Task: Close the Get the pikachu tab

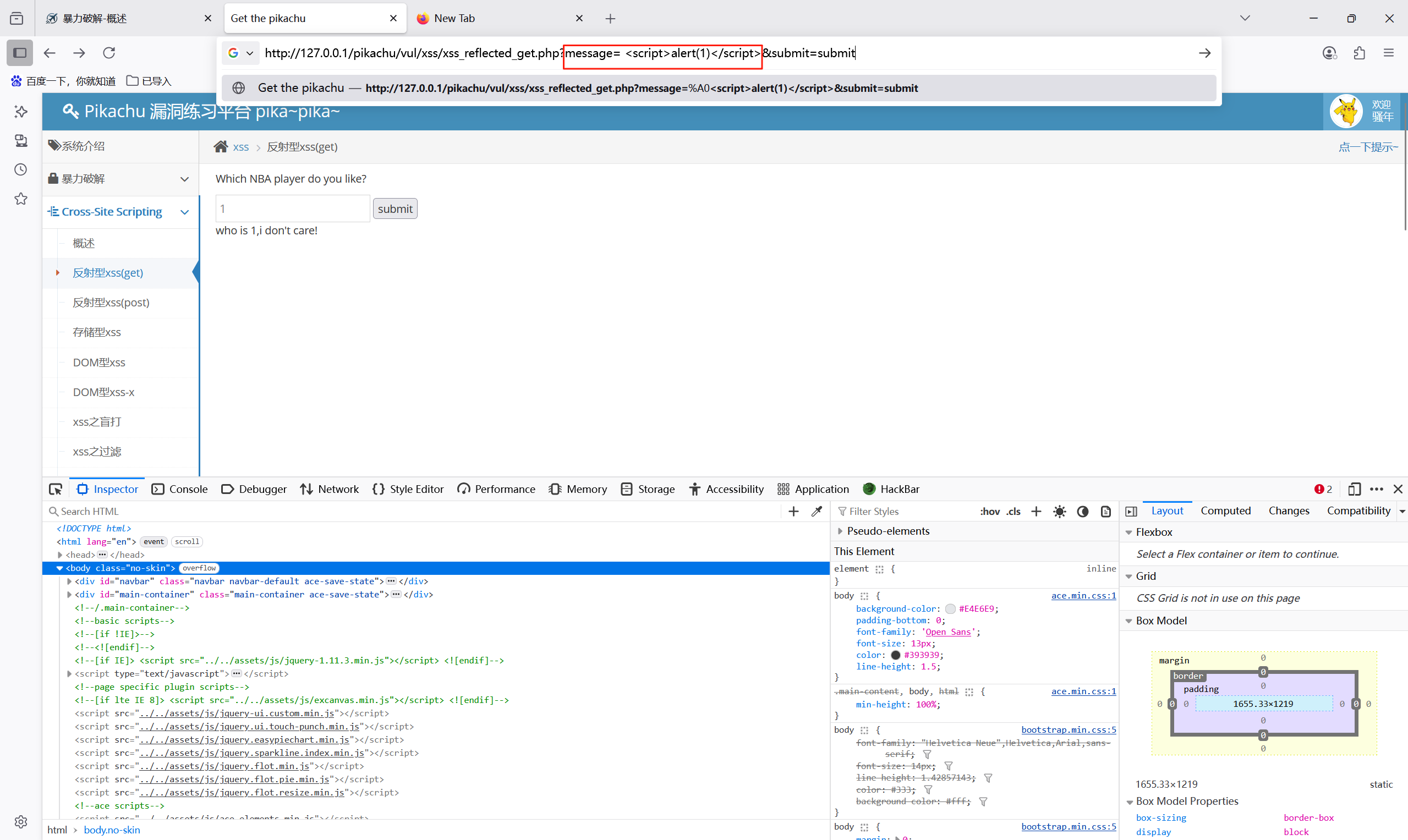Action: (393, 19)
